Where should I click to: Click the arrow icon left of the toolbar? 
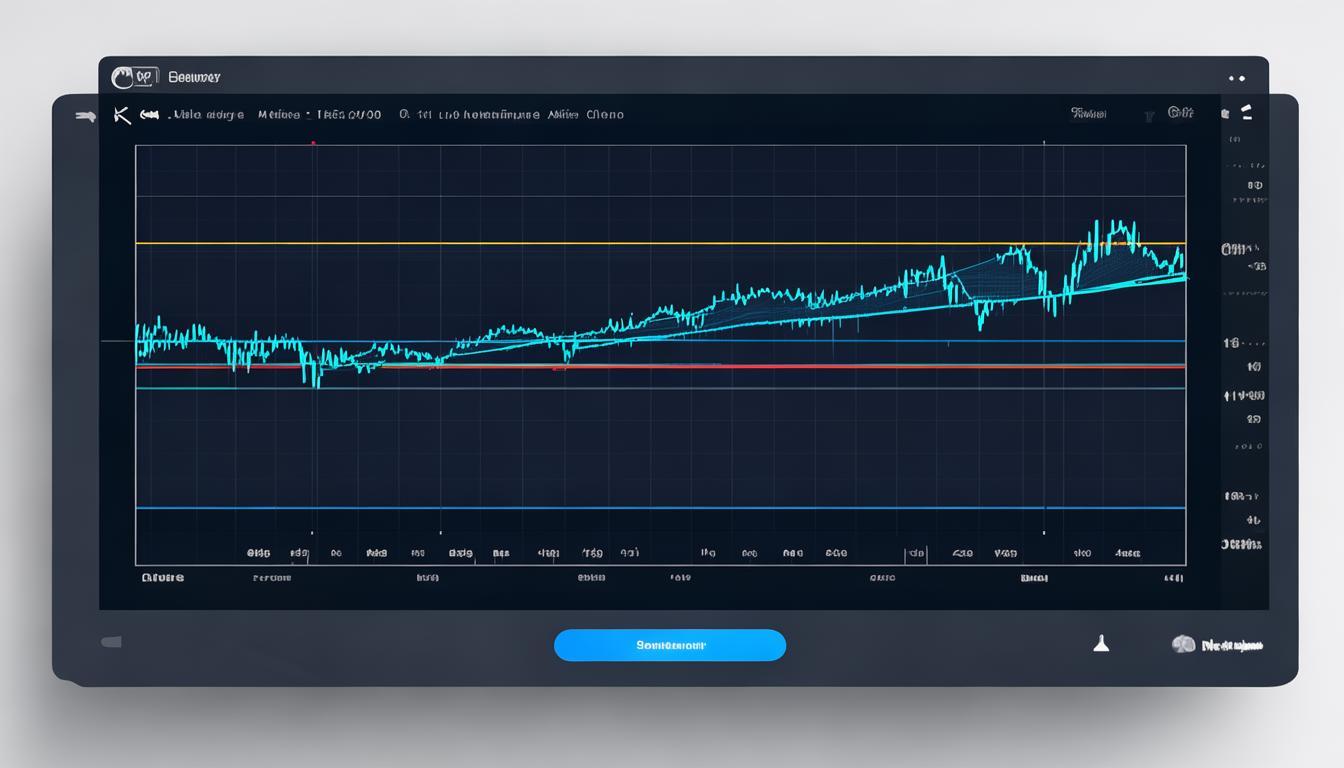(x=85, y=115)
